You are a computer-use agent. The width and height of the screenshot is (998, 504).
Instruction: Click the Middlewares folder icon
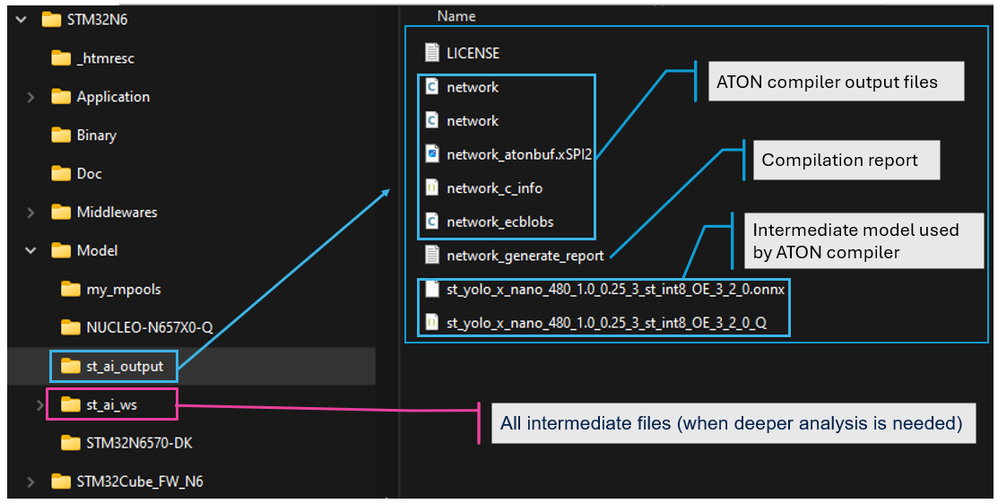pyautogui.click(x=61, y=212)
